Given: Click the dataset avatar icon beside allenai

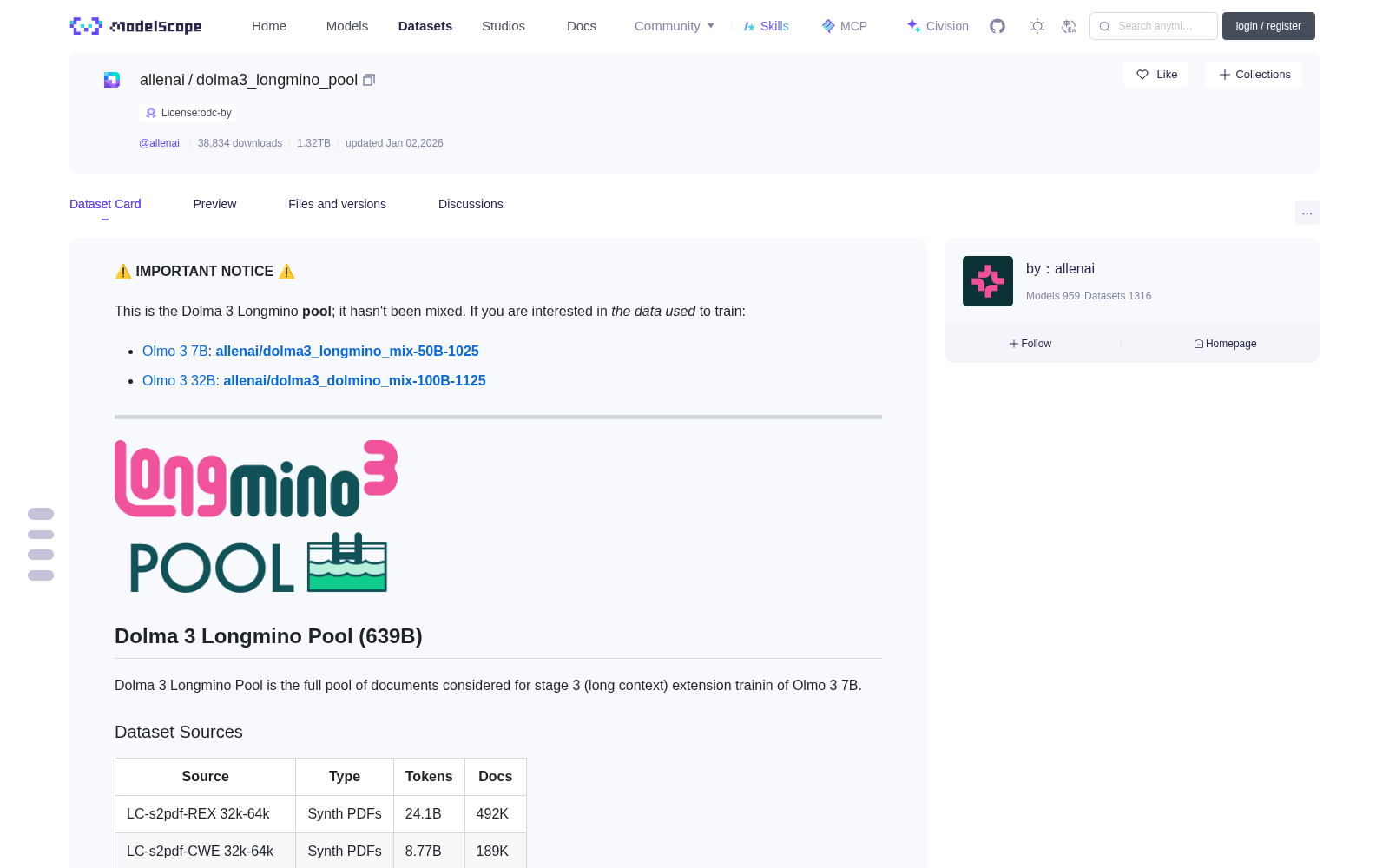Looking at the screenshot, I should click(112, 80).
